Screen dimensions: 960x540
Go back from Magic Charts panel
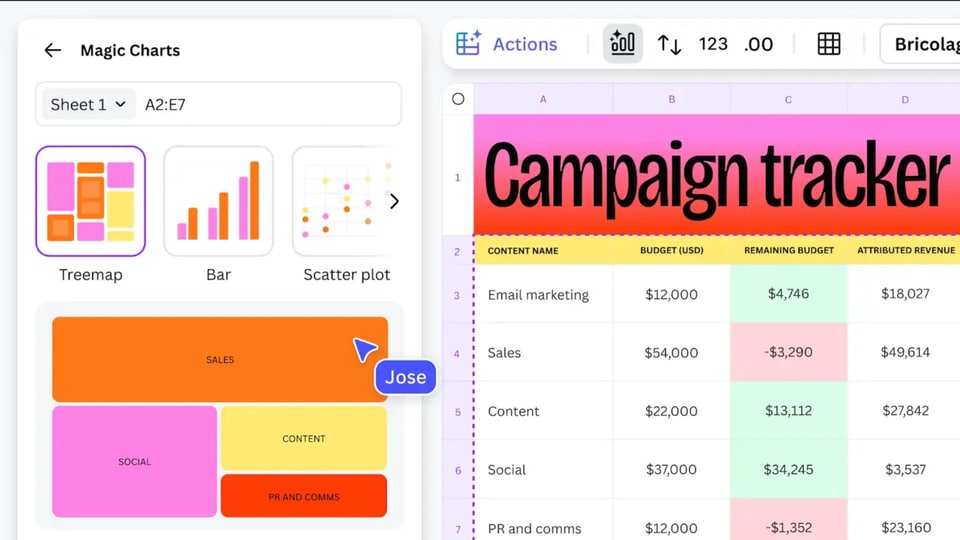53,50
